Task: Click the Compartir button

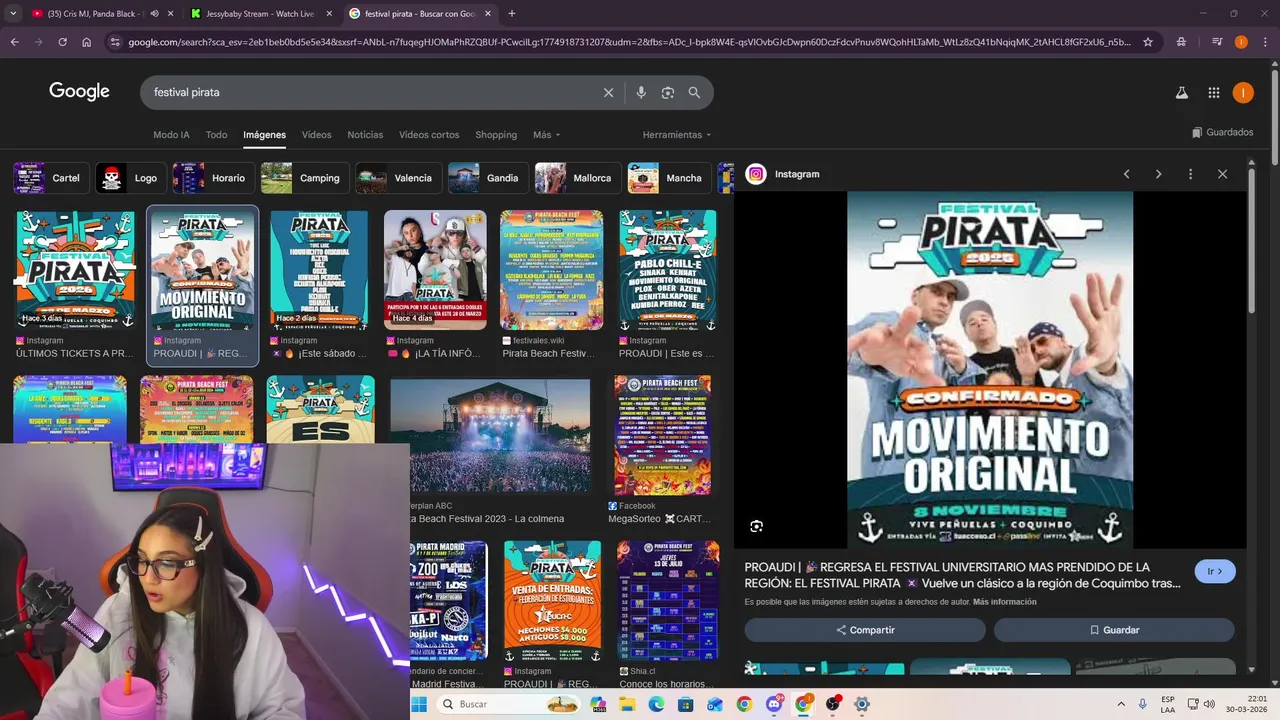Action: (x=865, y=630)
